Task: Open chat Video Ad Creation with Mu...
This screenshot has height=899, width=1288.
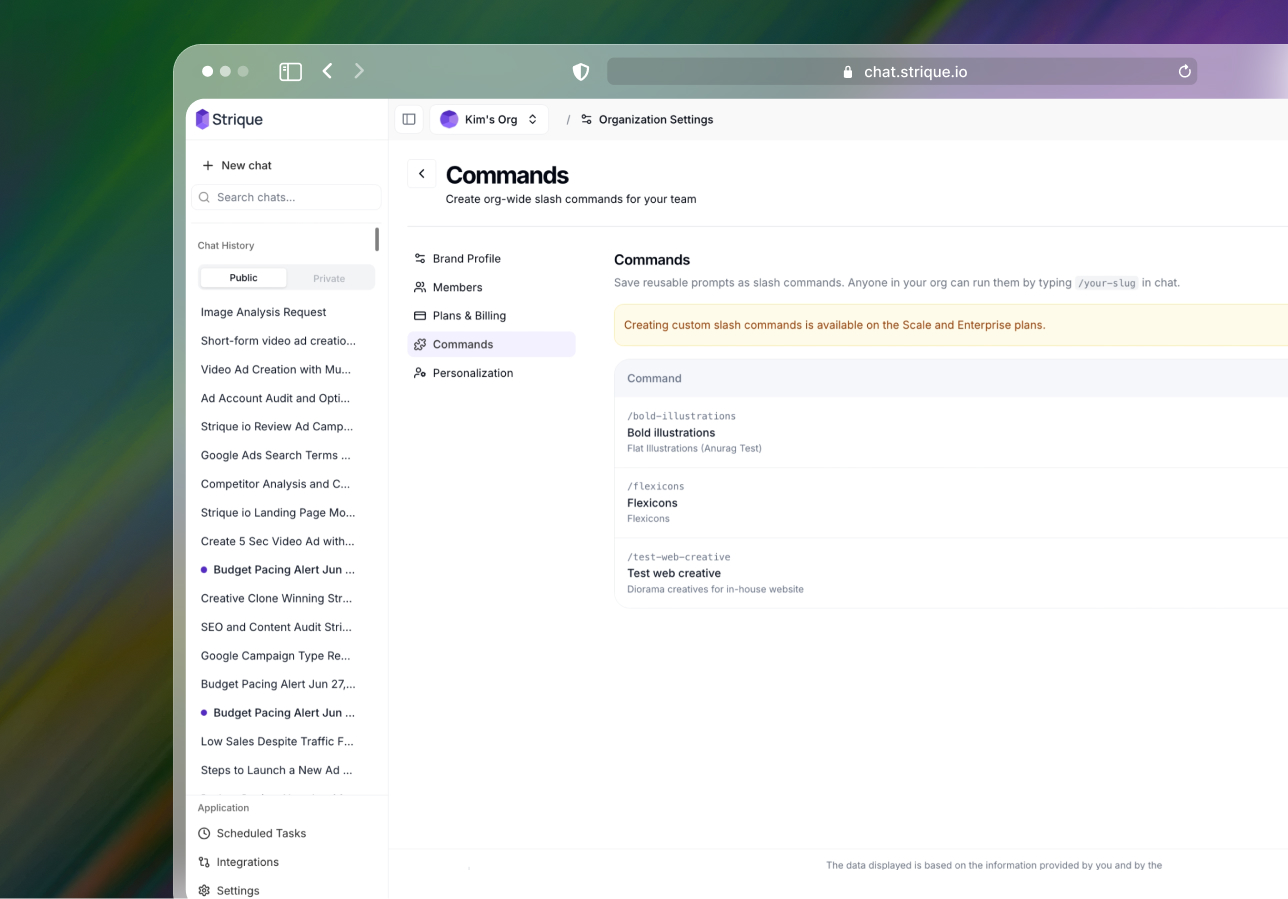Action: [276, 369]
